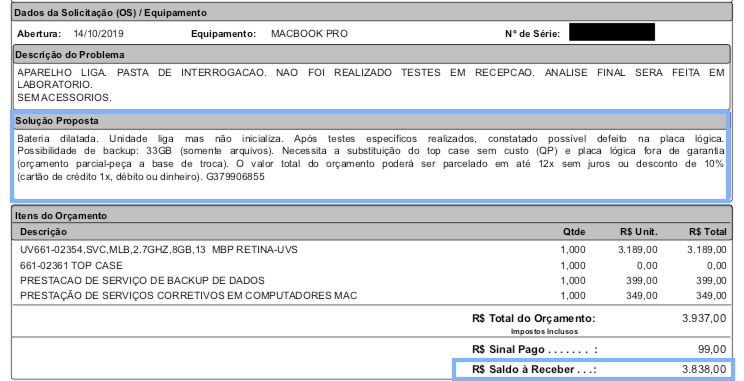This screenshot has width=744, height=381.
Task: Select the Abertura date 14/10/2019
Action: click(x=98, y=34)
